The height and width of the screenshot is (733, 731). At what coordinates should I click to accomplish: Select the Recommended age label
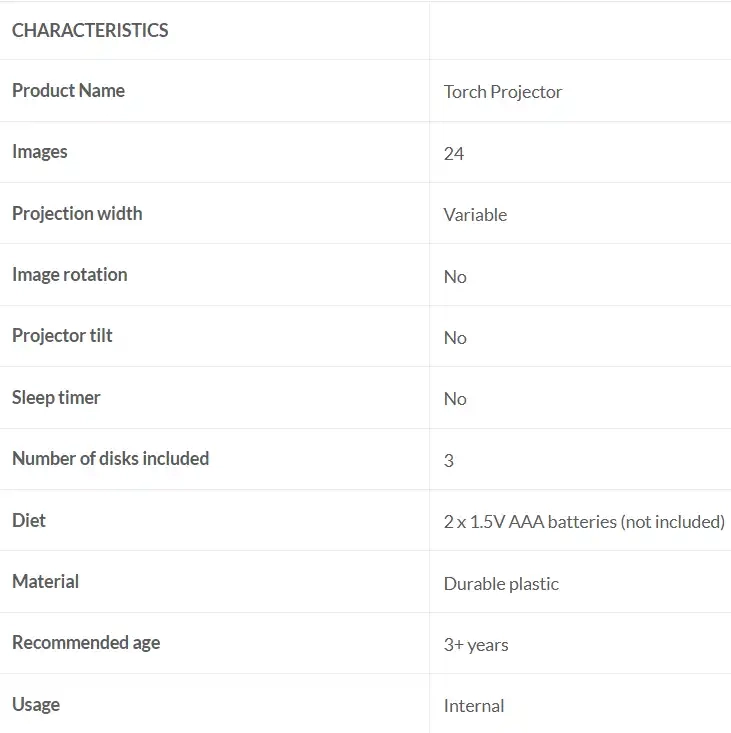86,643
